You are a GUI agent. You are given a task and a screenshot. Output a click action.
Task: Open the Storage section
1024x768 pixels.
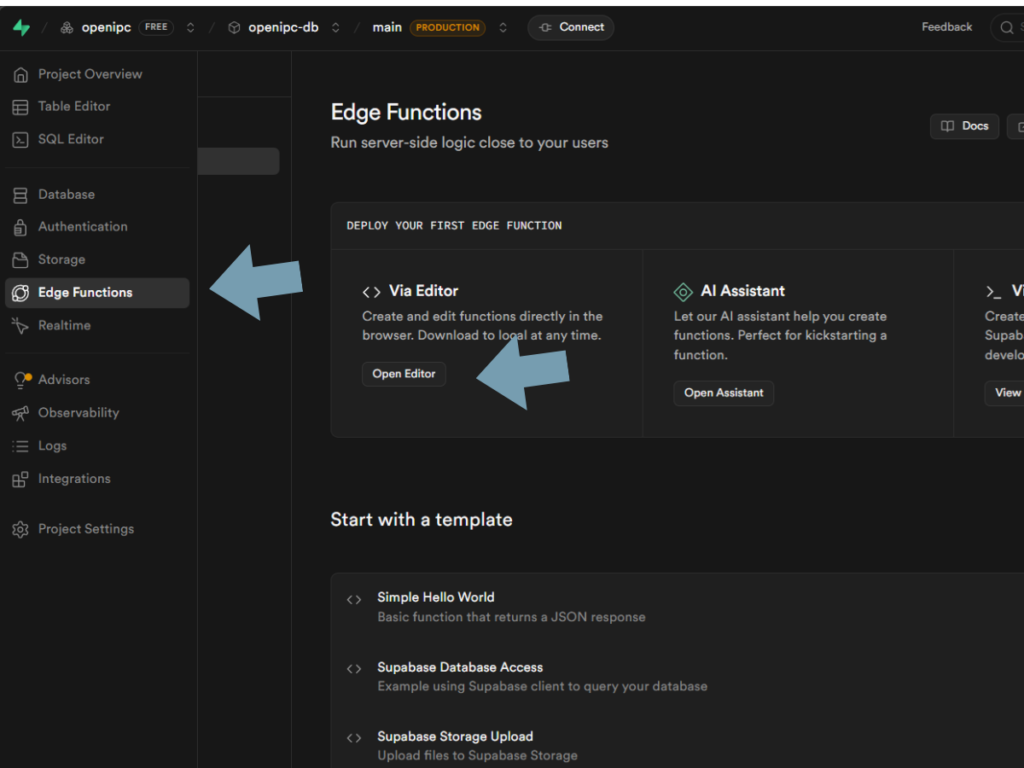(x=97, y=260)
